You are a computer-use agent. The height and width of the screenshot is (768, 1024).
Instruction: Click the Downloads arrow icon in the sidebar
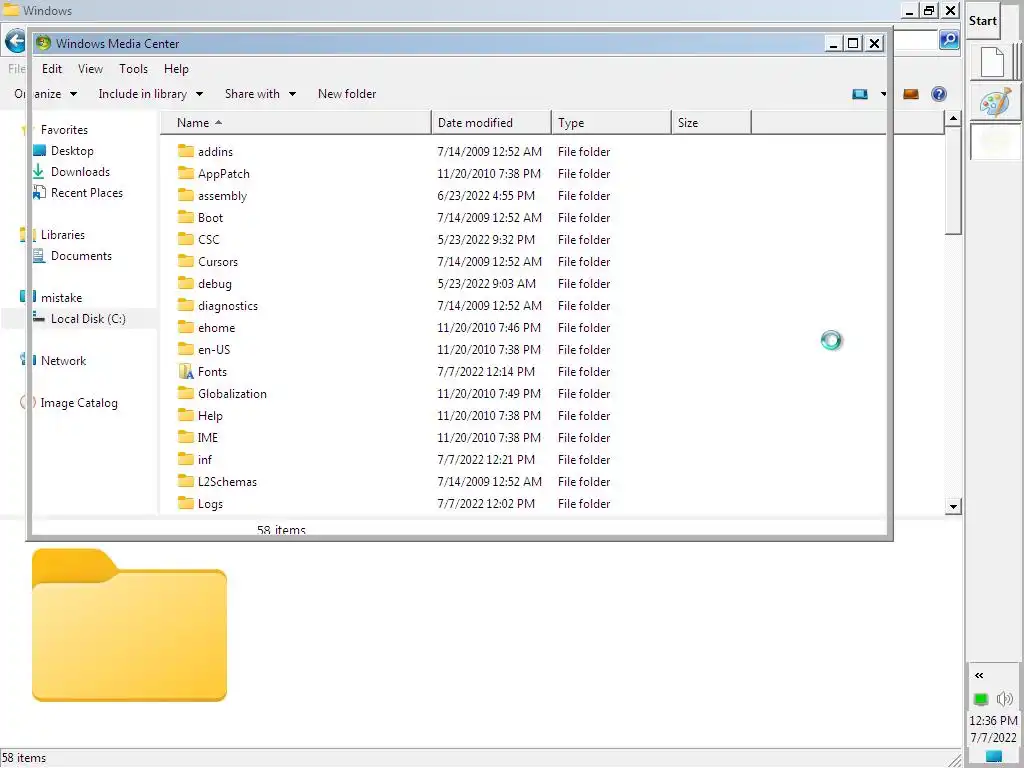[x=39, y=171]
